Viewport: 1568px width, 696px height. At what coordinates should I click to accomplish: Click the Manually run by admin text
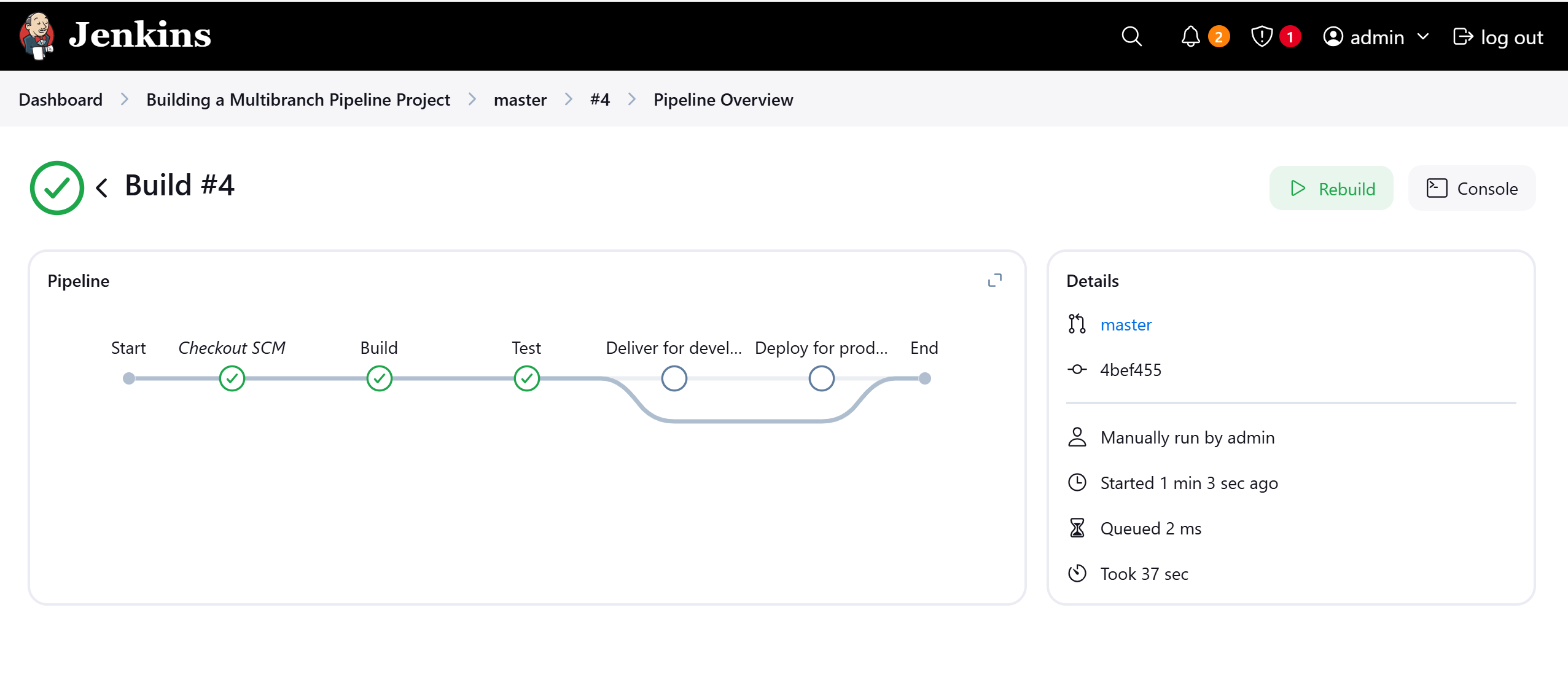[1187, 437]
